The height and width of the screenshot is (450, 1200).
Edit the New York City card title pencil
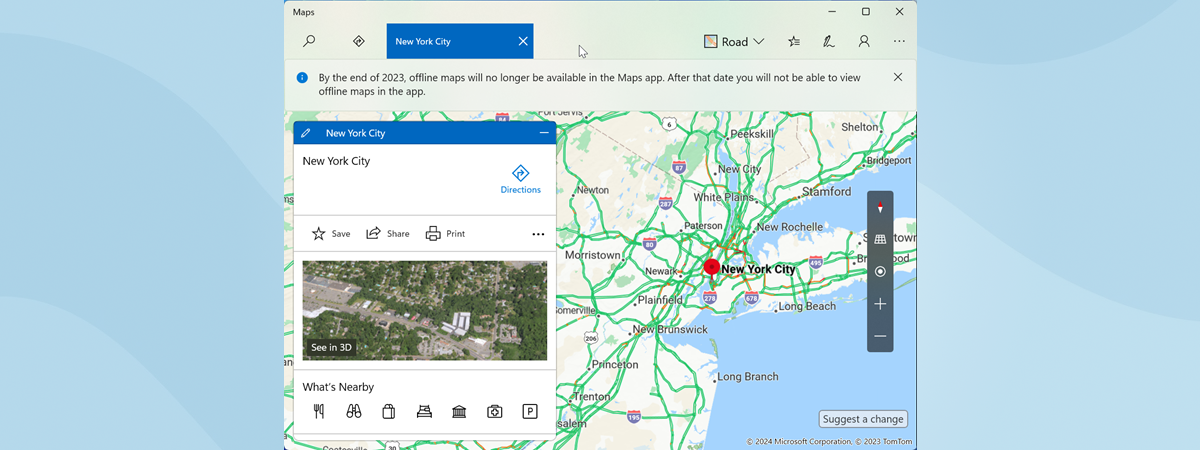coord(306,133)
